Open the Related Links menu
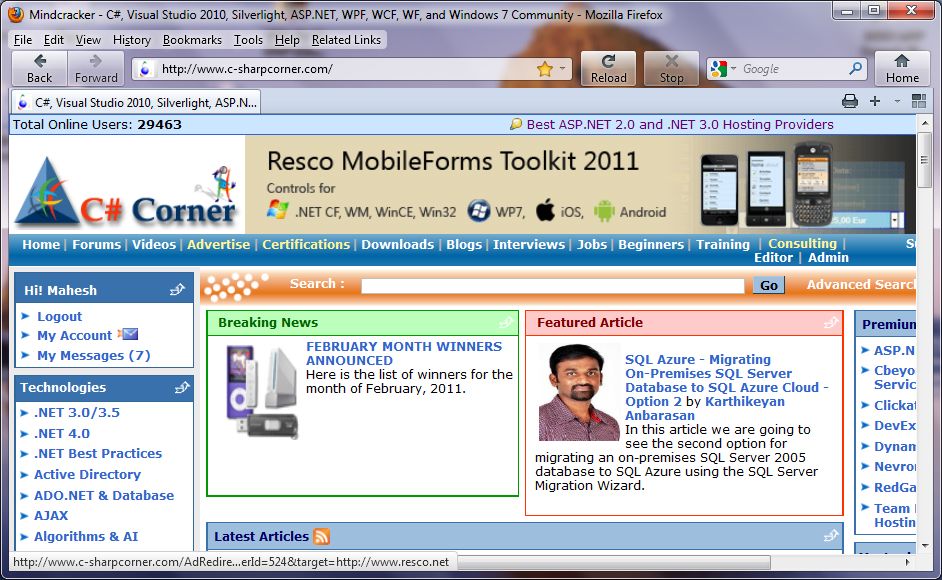 (x=346, y=40)
